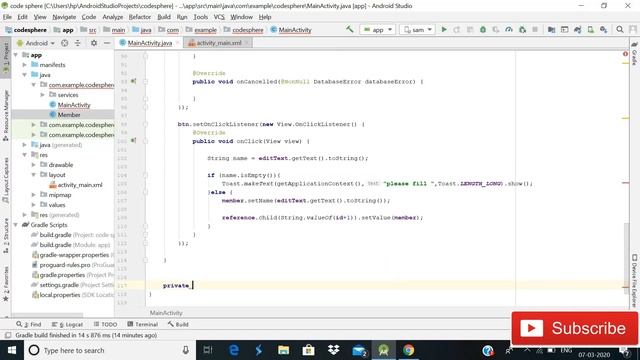Click the project view settings gear
Image resolution: width=640 pixels, height=360 pixels.
click(x=94, y=43)
